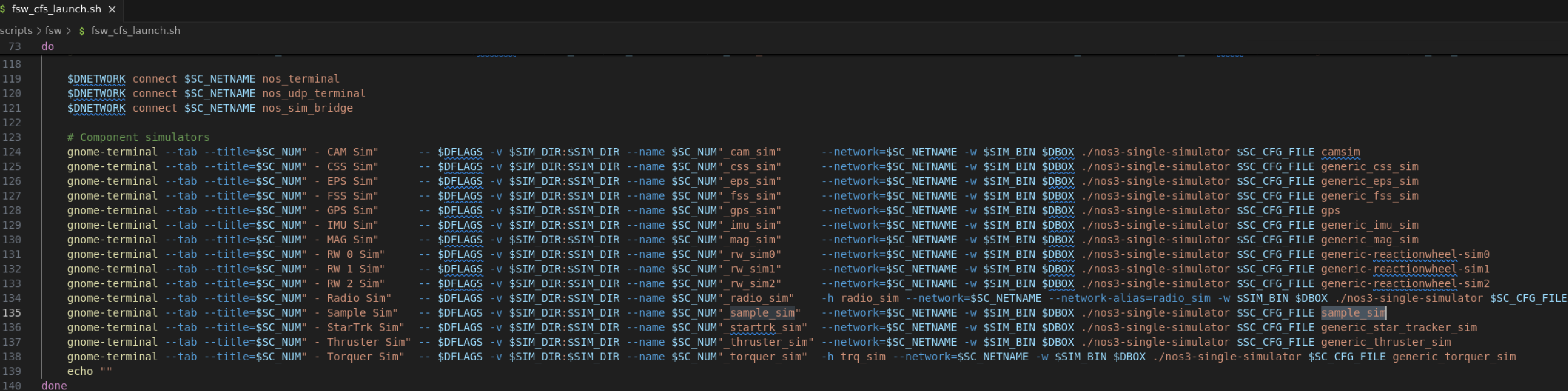Click 'generic_css_sim' on line 125
This screenshot has width=1568, height=391.
(x=1370, y=167)
